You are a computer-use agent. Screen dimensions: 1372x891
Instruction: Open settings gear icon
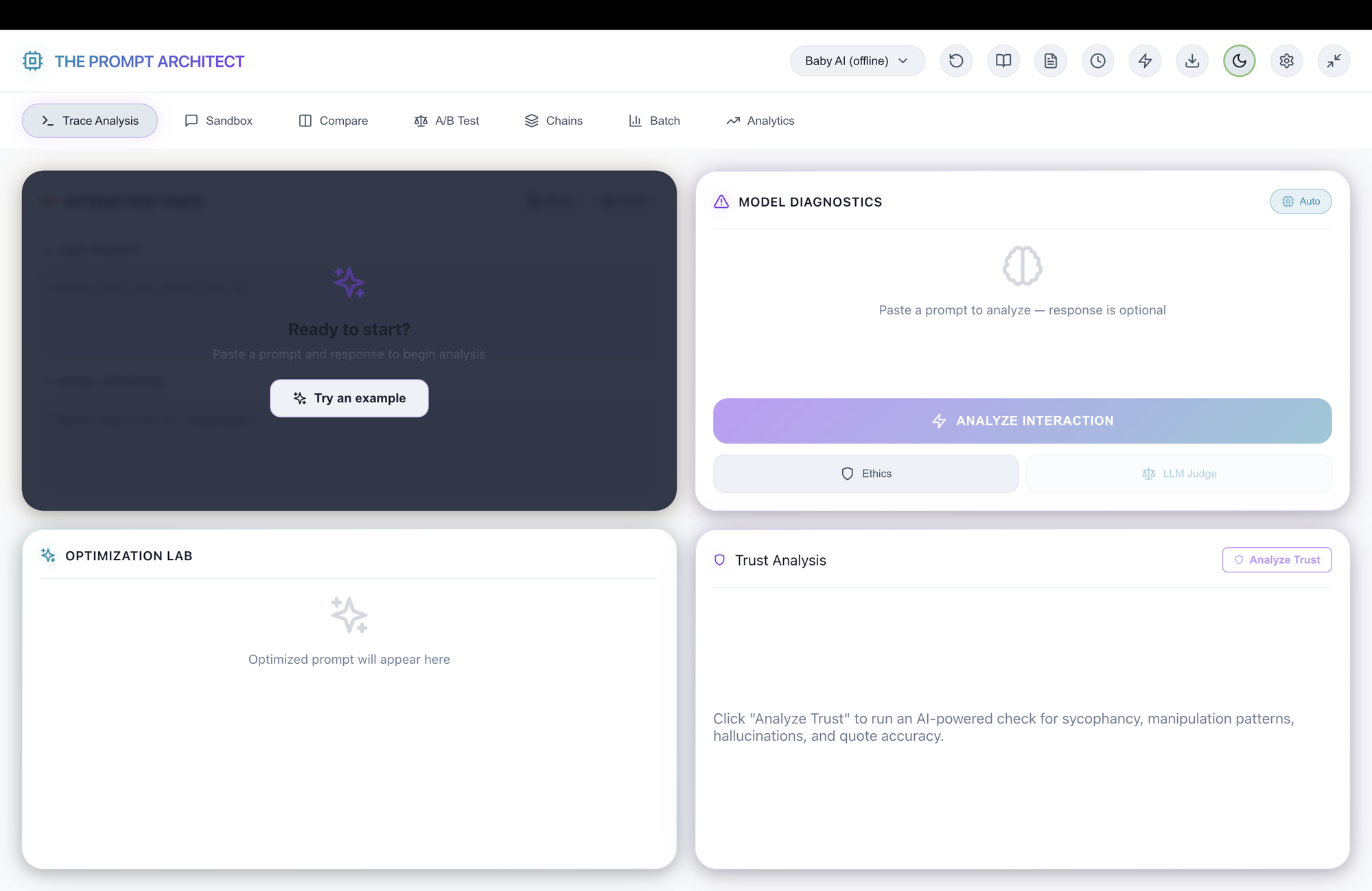tap(1287, 61)
